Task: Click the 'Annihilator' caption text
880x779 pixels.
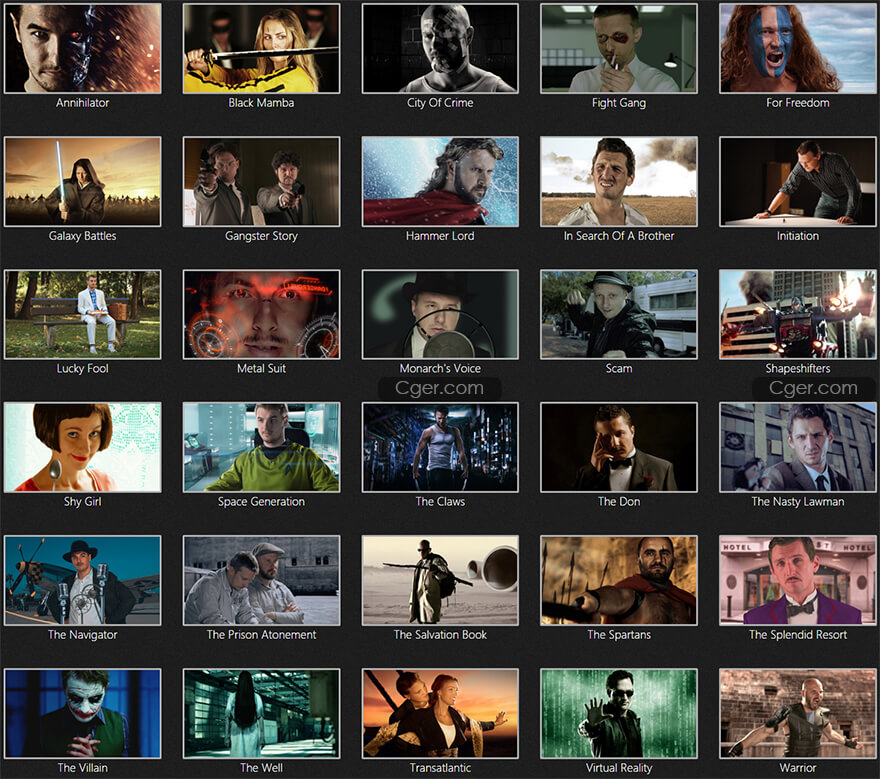Action: click(x=82, y=103)
